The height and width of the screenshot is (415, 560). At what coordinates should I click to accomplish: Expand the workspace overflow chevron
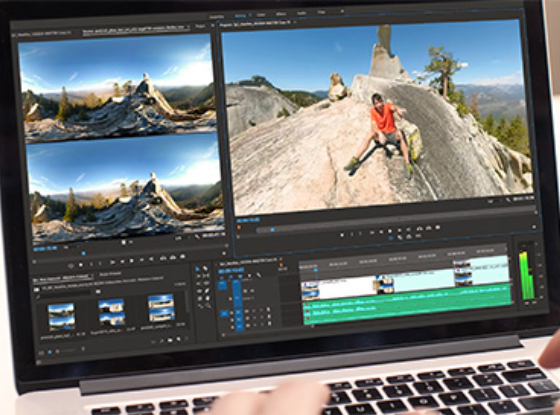click(x=342, y=11)
